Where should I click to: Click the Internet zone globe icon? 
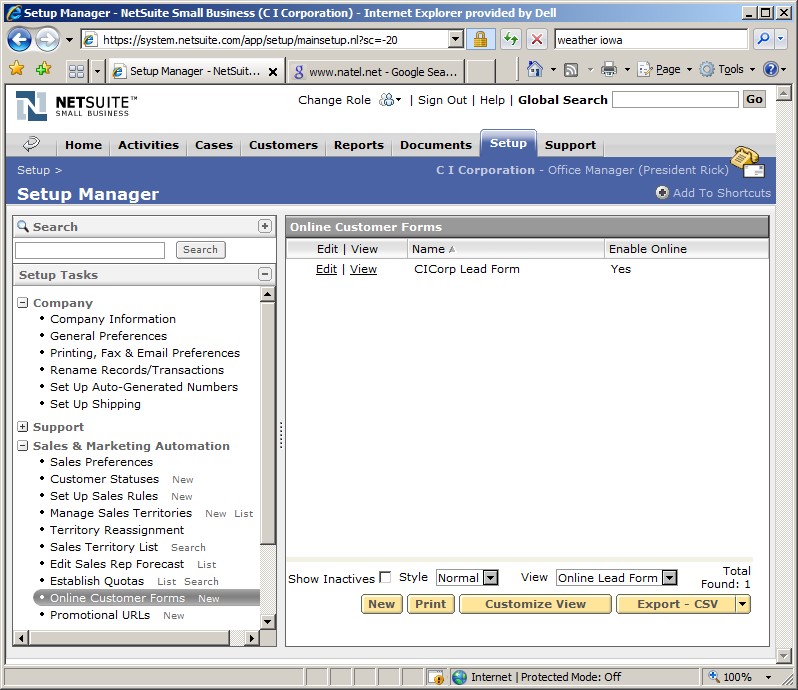460,677
